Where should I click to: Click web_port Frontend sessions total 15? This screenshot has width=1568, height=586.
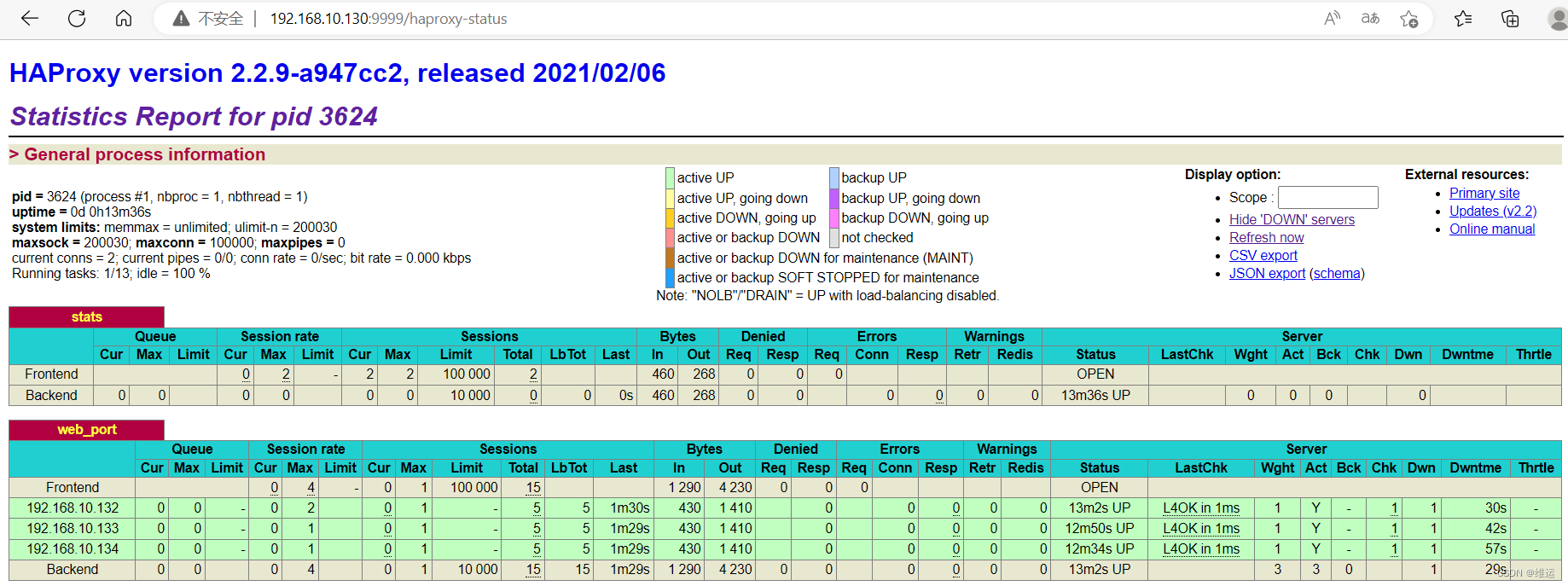(x=533, y=487)
